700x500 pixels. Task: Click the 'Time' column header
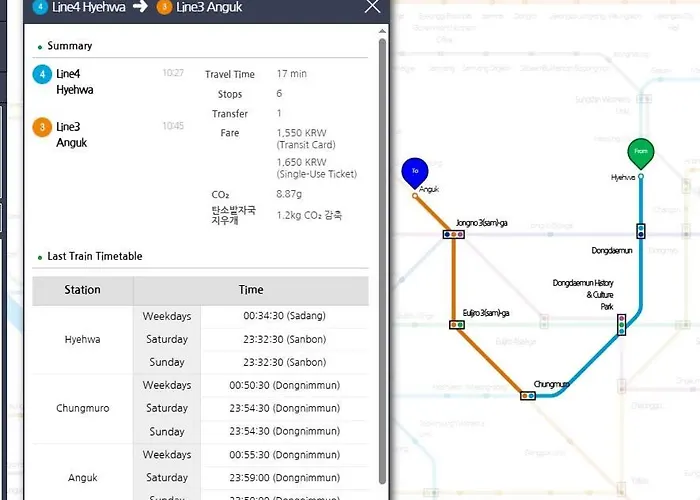click(251, 290)
